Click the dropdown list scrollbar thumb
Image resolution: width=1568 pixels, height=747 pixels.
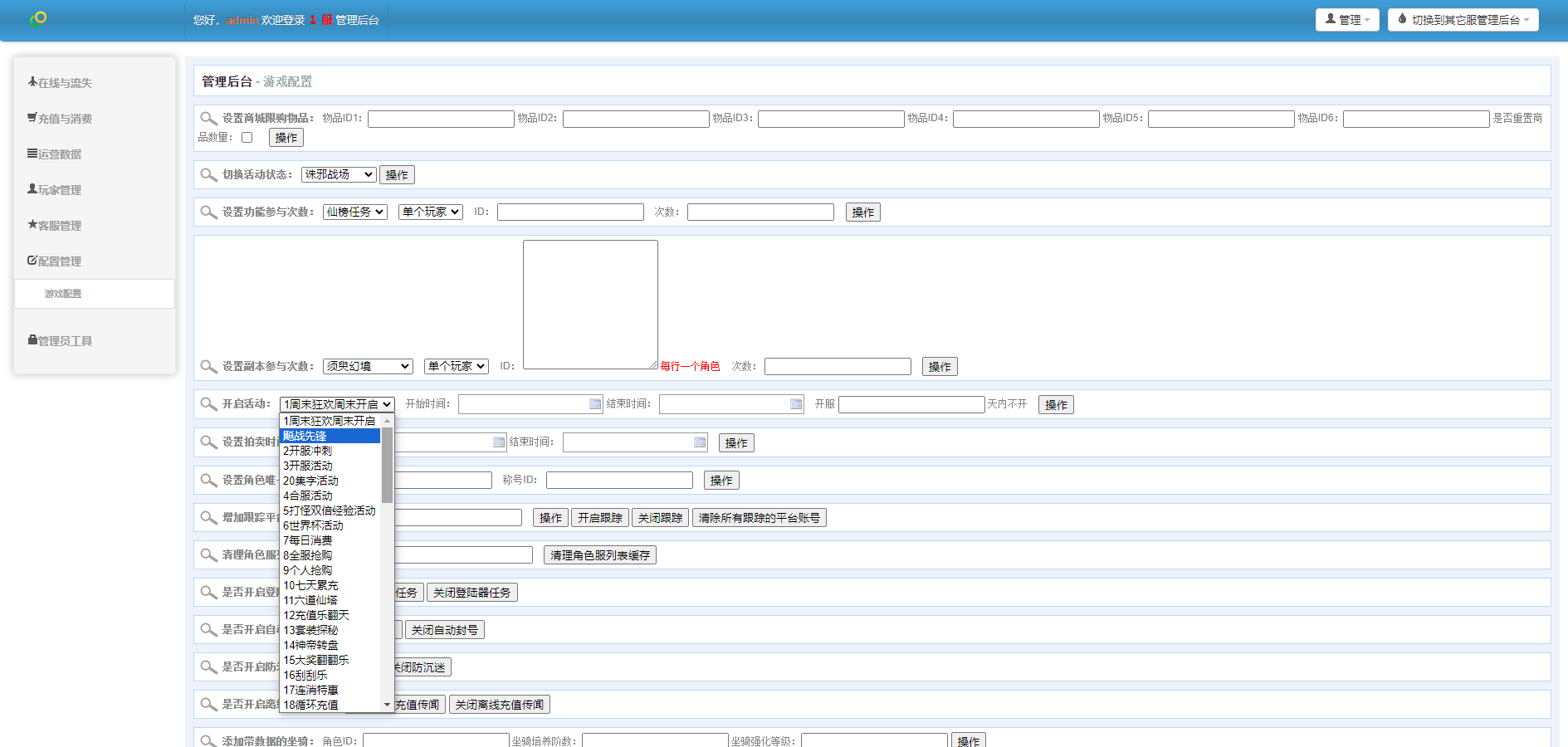(x=387, y=465)
